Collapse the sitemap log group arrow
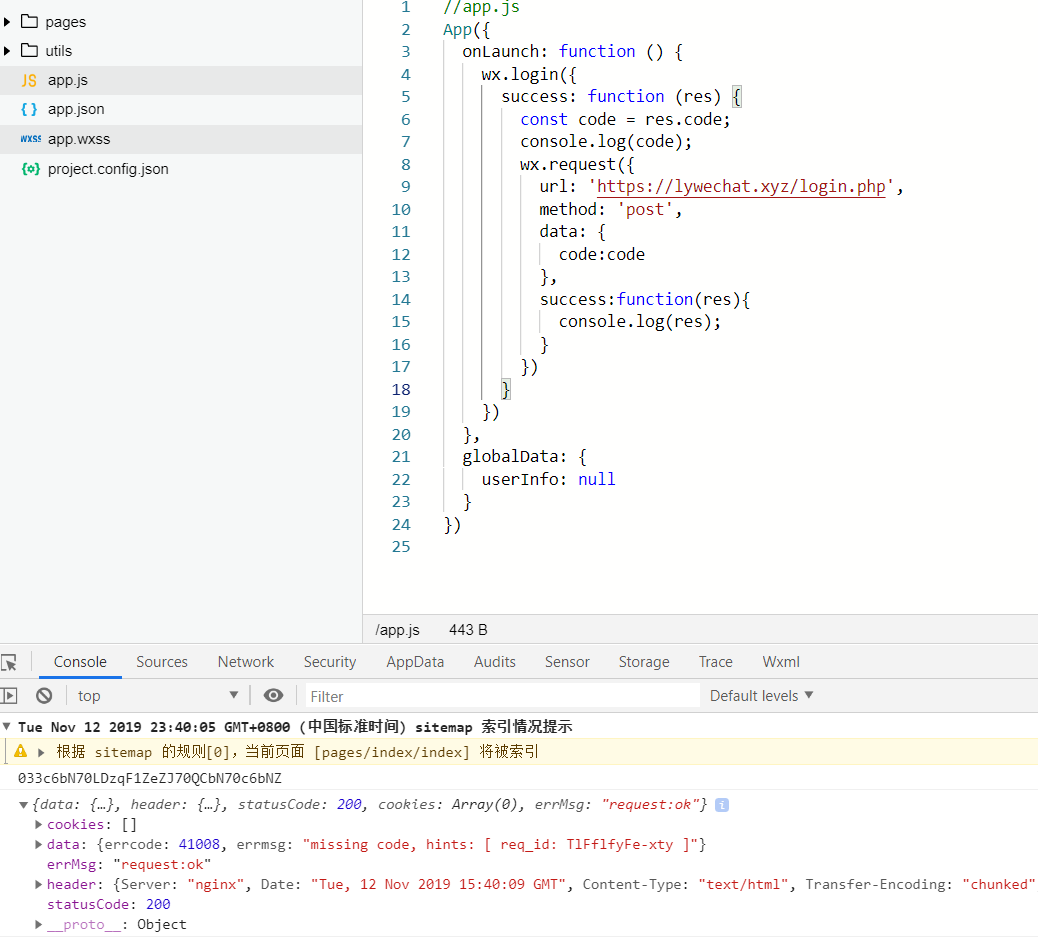This screenshot has width=1038, height=939. click(7, 726)
